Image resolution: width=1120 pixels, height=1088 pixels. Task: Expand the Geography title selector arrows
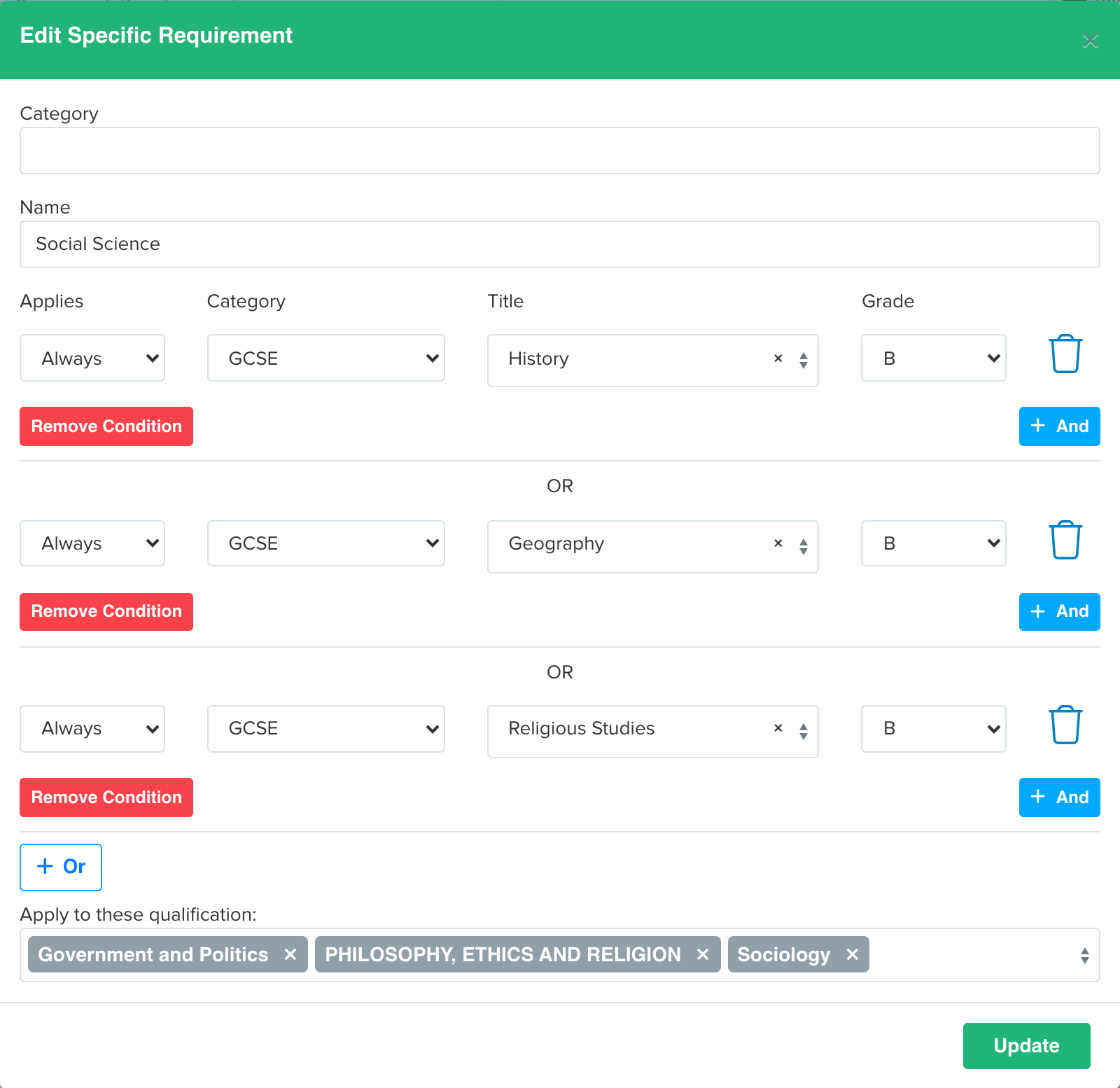[804, 546]
